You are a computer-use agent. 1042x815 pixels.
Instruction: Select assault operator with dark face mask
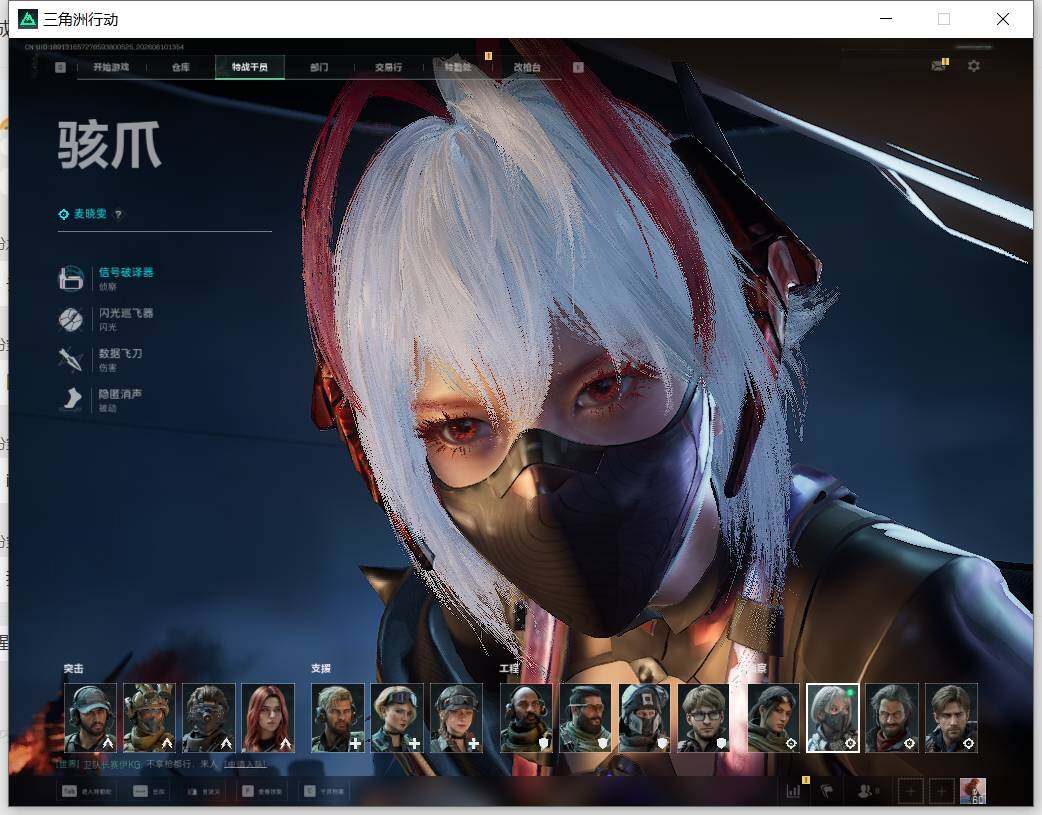pos(209,717)
